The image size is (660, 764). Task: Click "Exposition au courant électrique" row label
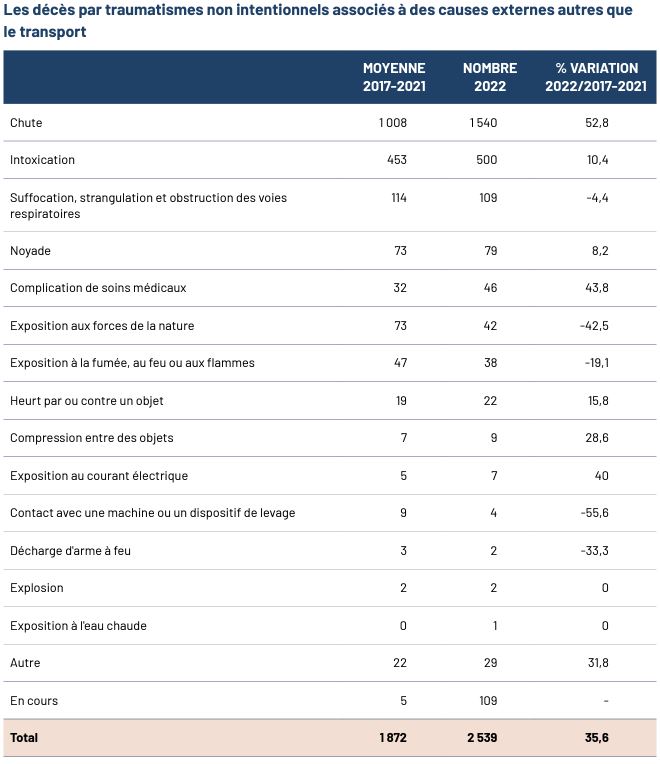pyautogui.click(x=99, y=476)
